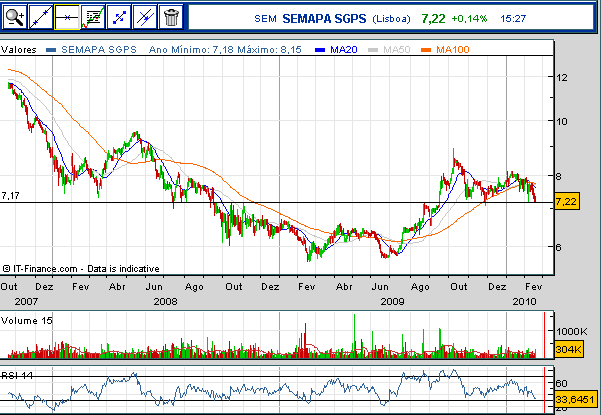Click the Valores panel label

click(18, 49)
